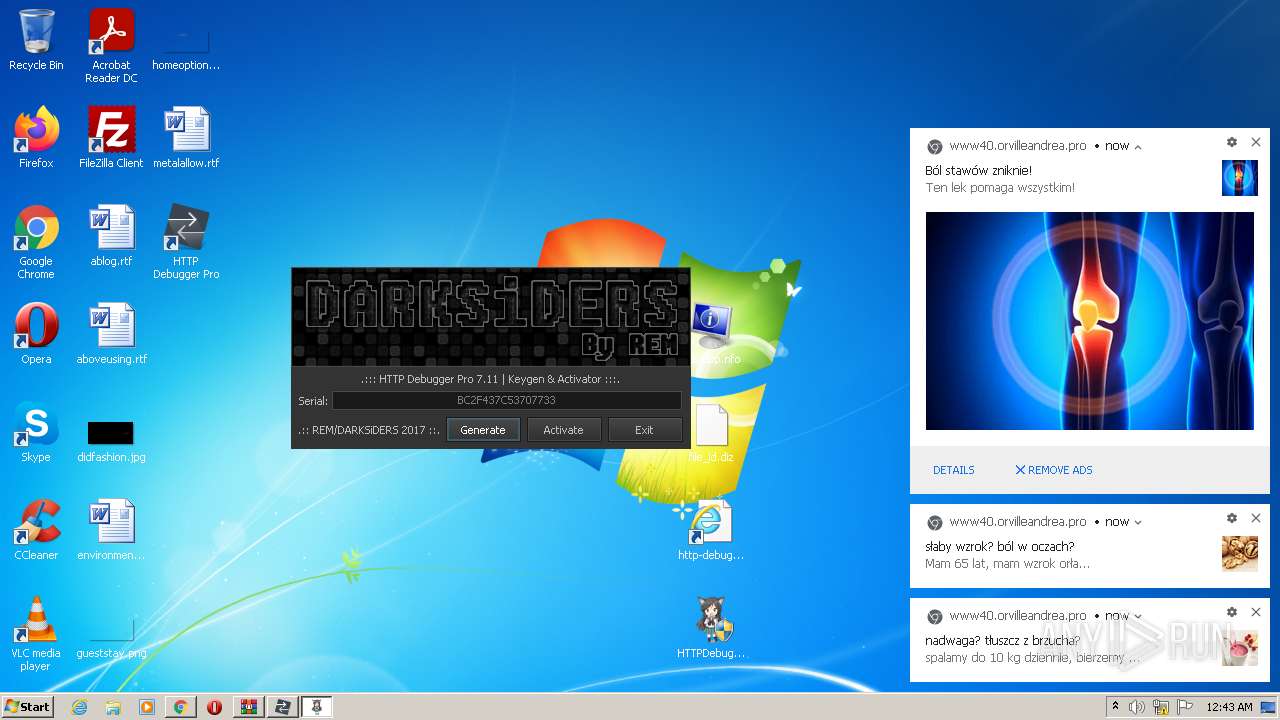Open the network tray icon
Screen dimensions: 1280x720
[1161, 707]
